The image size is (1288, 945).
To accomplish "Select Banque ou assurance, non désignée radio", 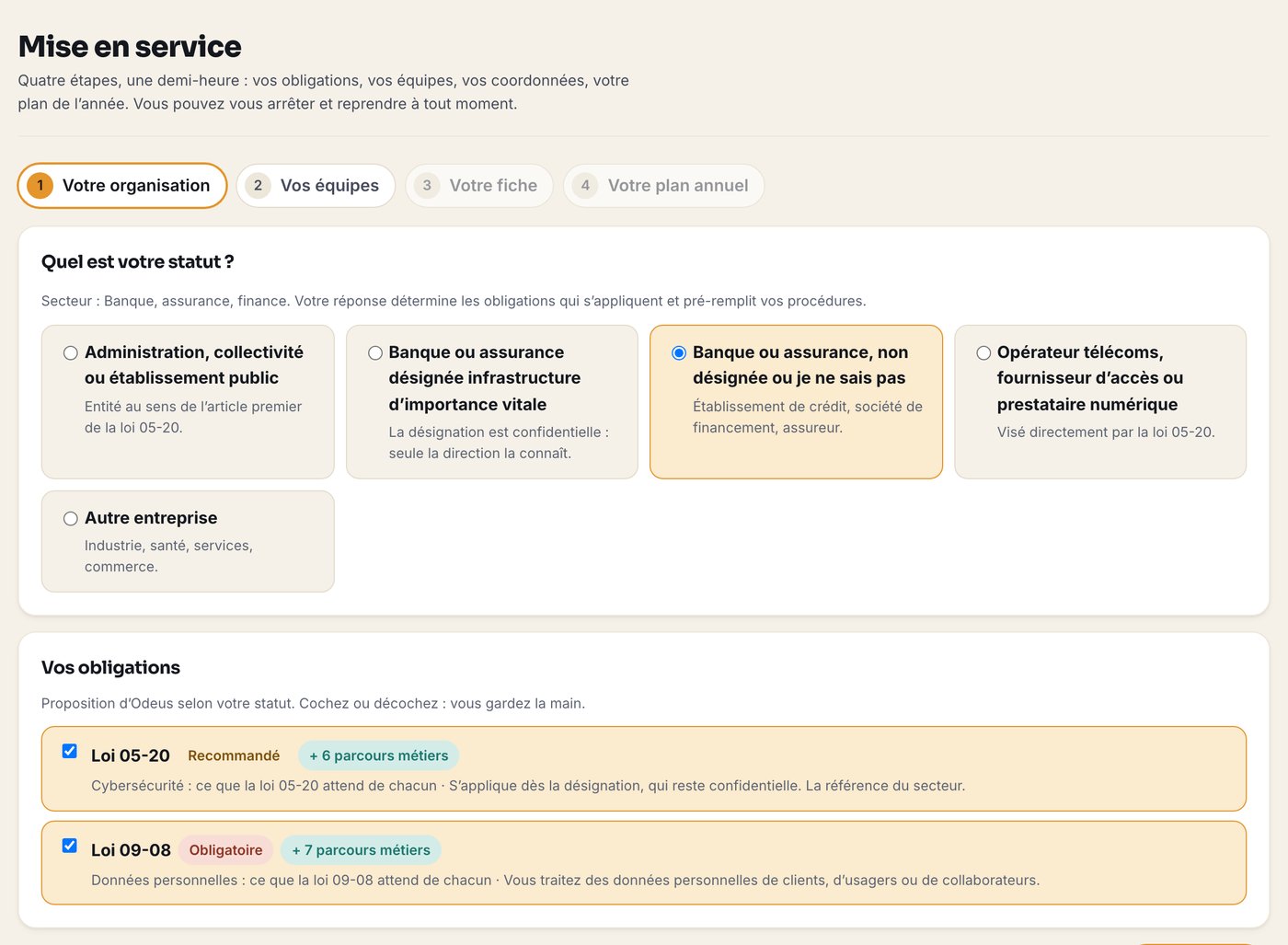I will click(679, 353).
